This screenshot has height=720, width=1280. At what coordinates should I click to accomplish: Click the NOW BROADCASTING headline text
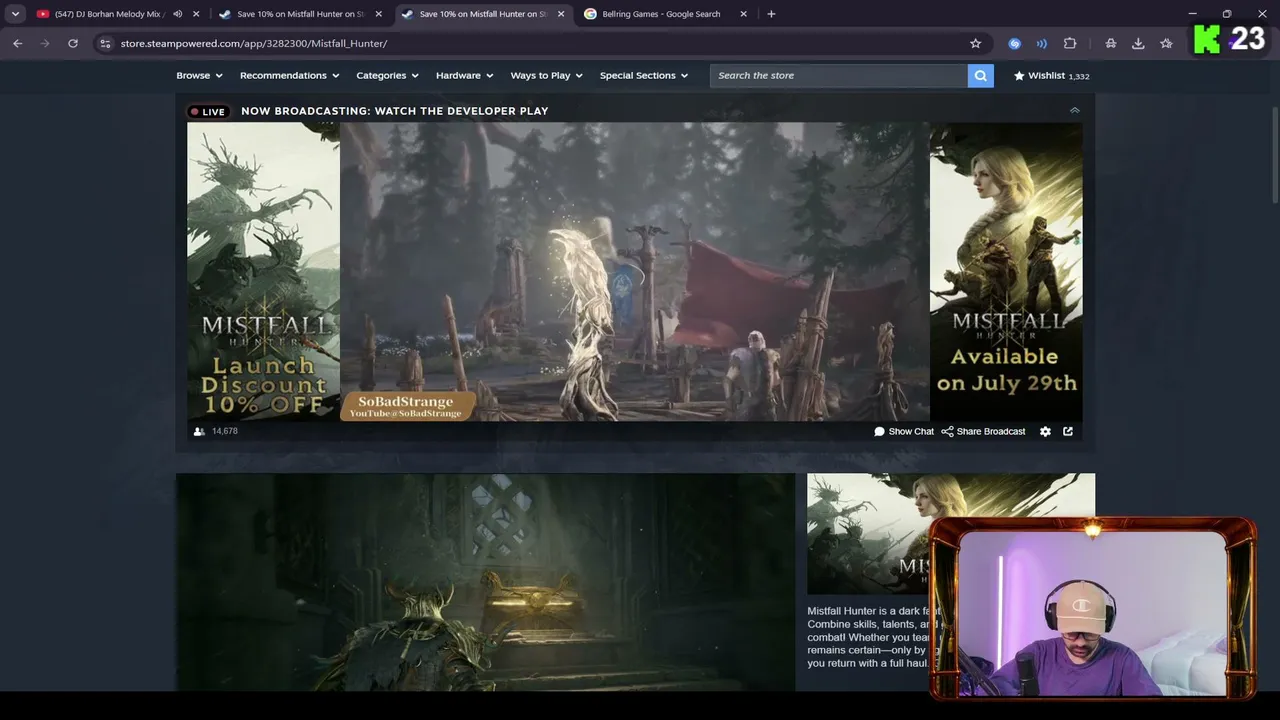(395, 111)
